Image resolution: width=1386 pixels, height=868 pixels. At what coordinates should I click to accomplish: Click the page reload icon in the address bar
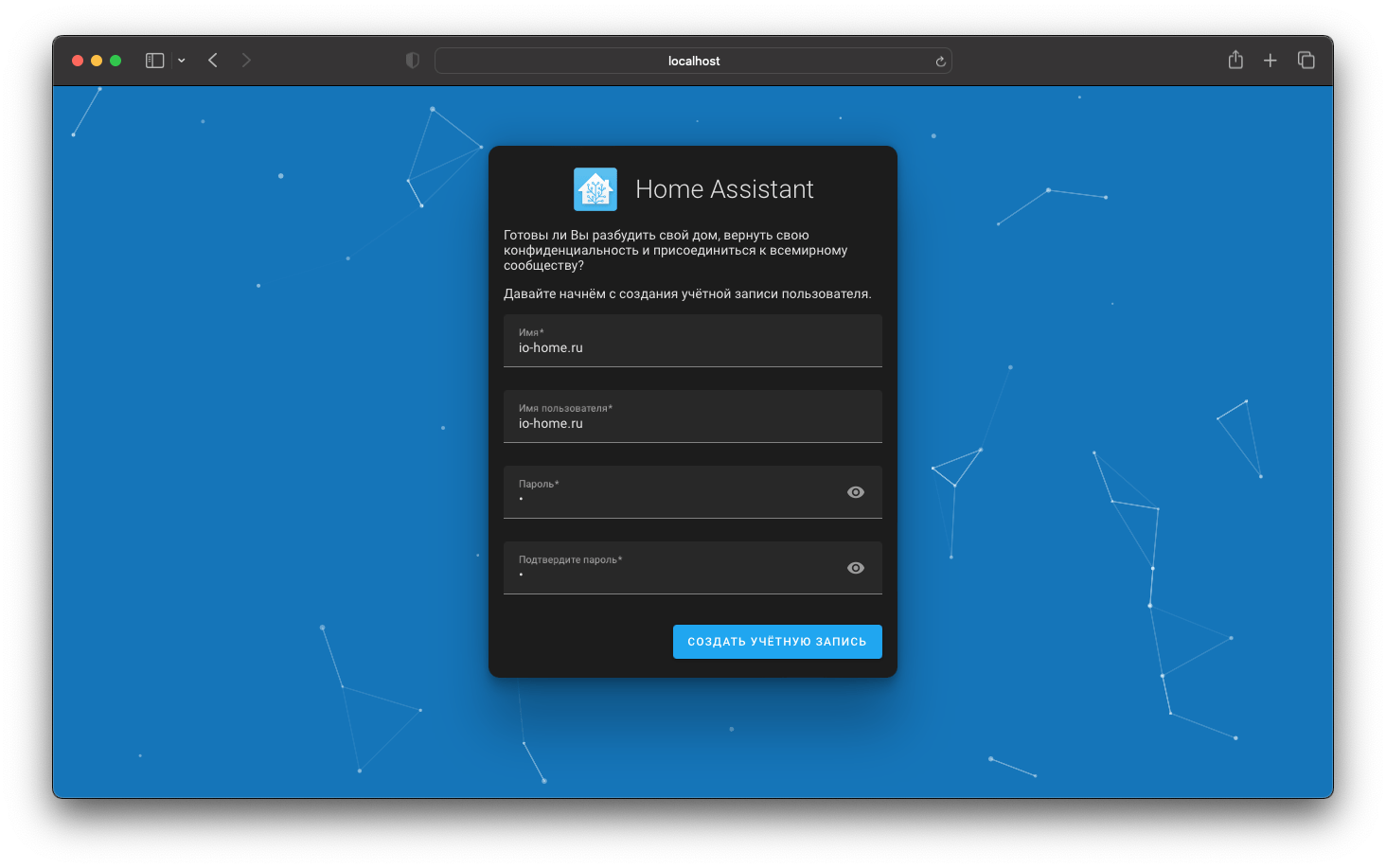coord(939,61)
